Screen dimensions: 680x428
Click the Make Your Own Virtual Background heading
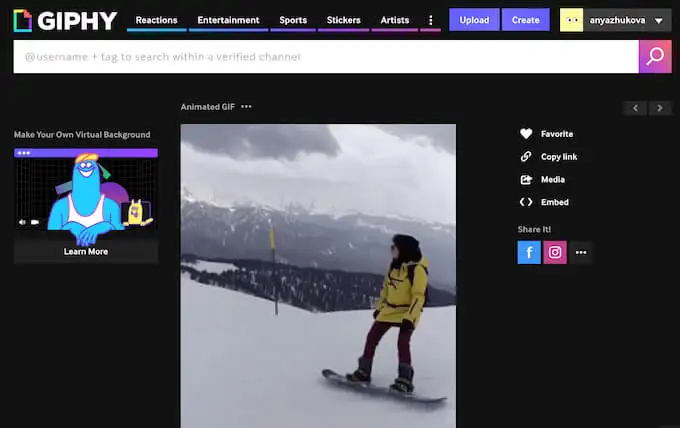[x=82, y=134]
